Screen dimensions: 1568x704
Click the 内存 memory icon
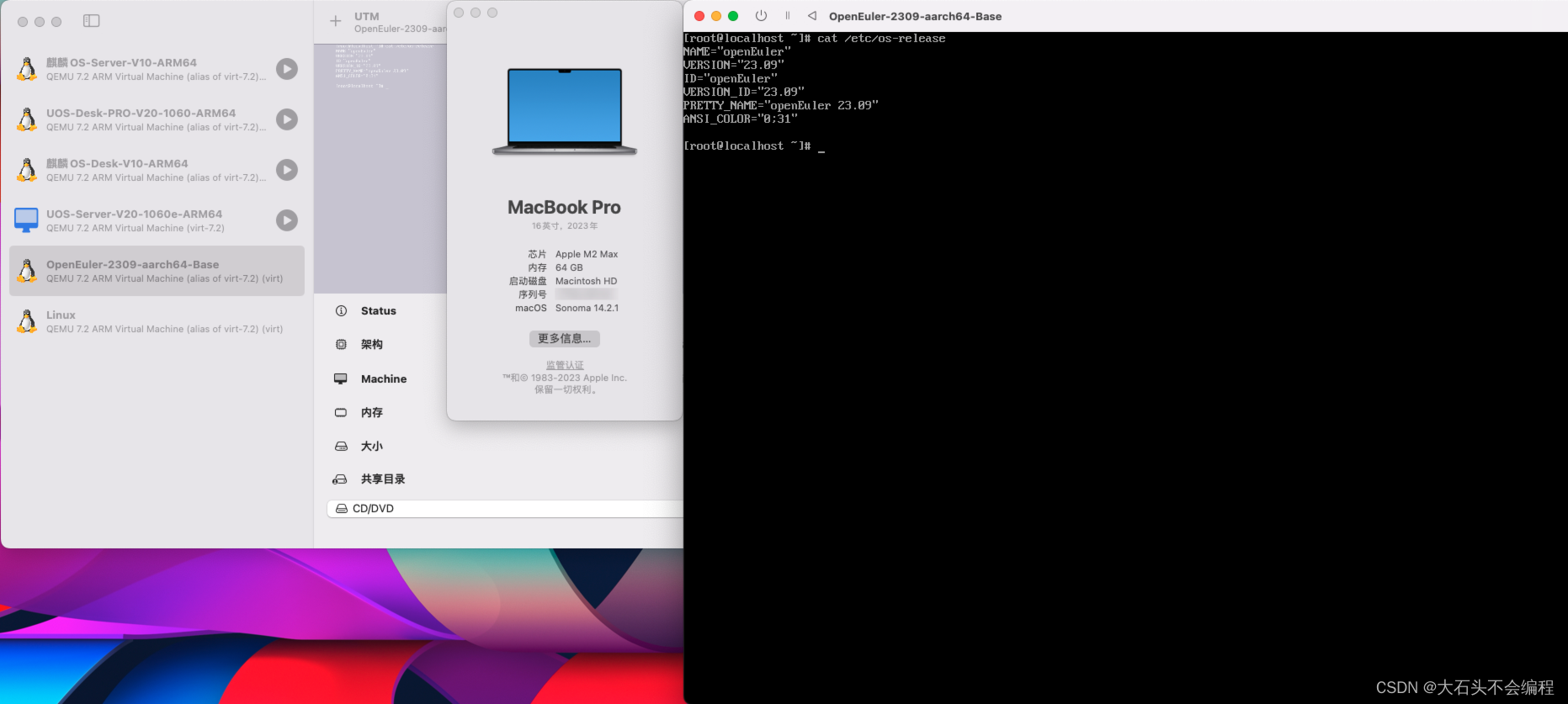click(x=341, y=412)
